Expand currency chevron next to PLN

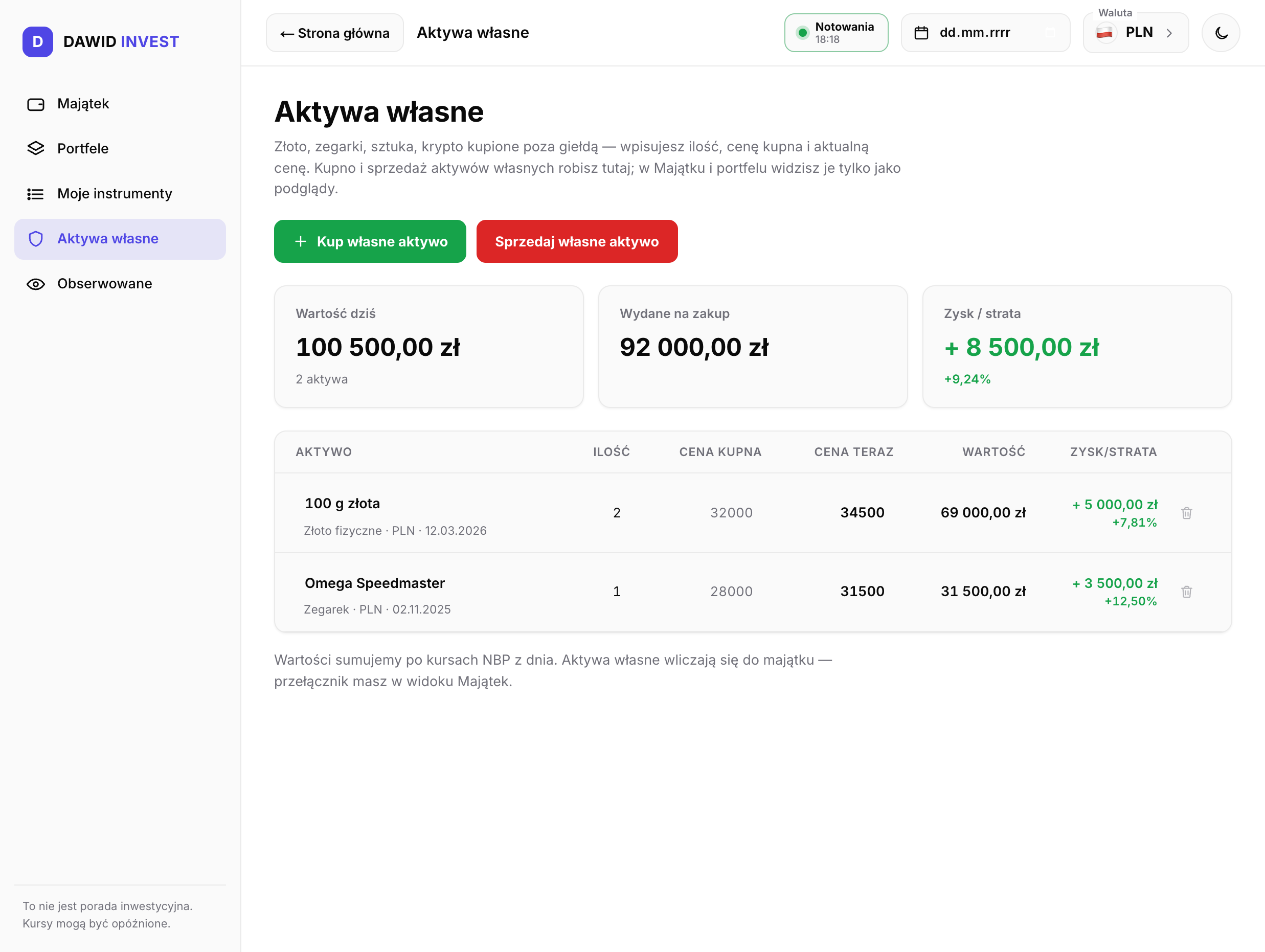click(x=1169, y=33)
